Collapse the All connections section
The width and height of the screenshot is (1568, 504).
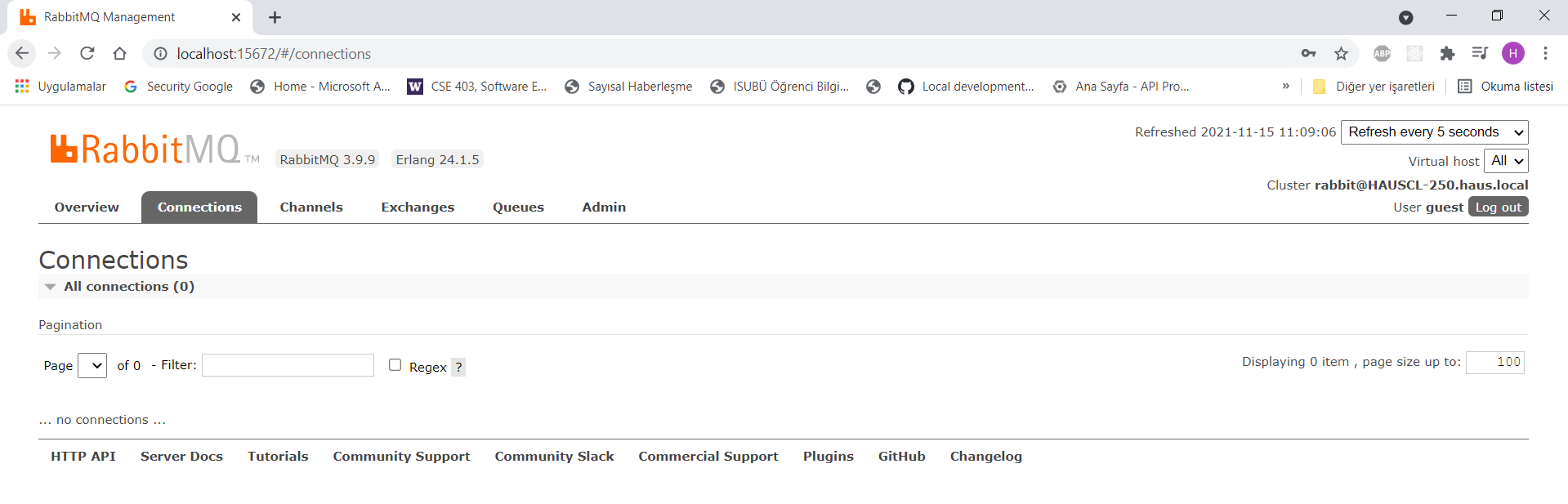click(x=51, y=287)
